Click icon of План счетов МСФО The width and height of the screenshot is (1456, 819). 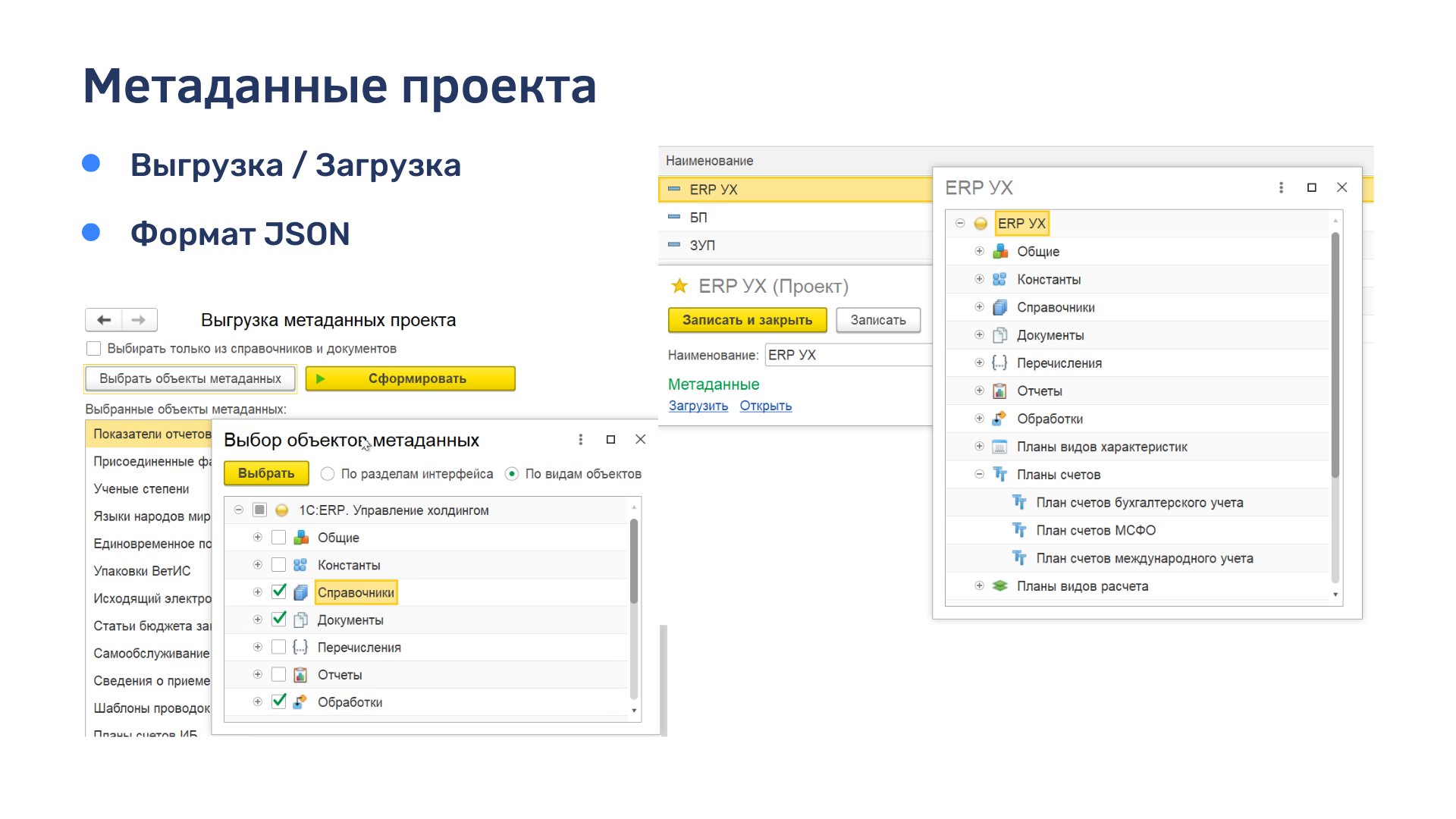[x=1019, y=530]
